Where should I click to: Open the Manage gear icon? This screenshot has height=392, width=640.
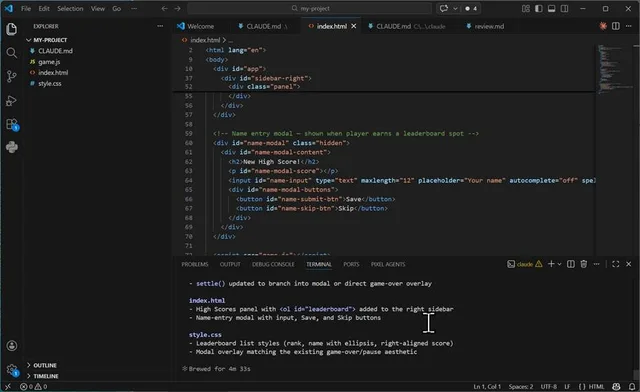(11, 370)
